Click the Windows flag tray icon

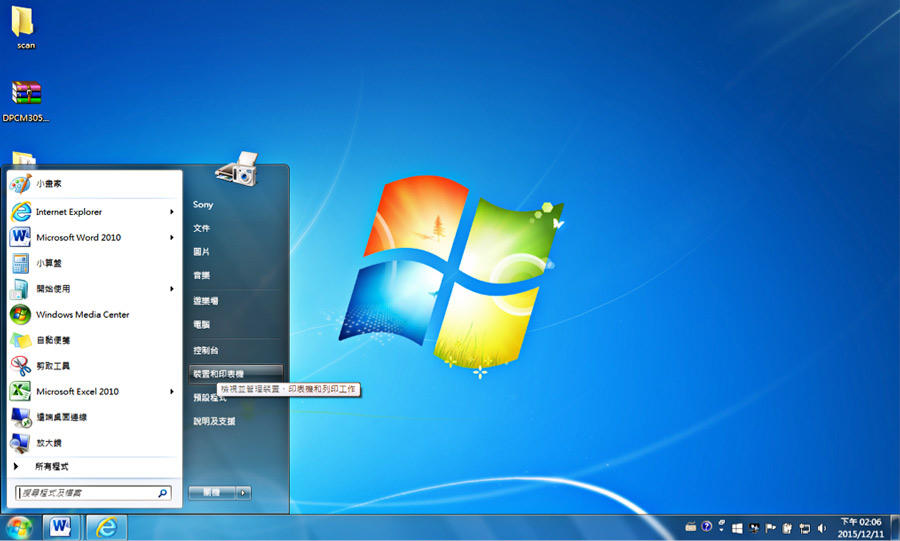click(x=738, y=528)
